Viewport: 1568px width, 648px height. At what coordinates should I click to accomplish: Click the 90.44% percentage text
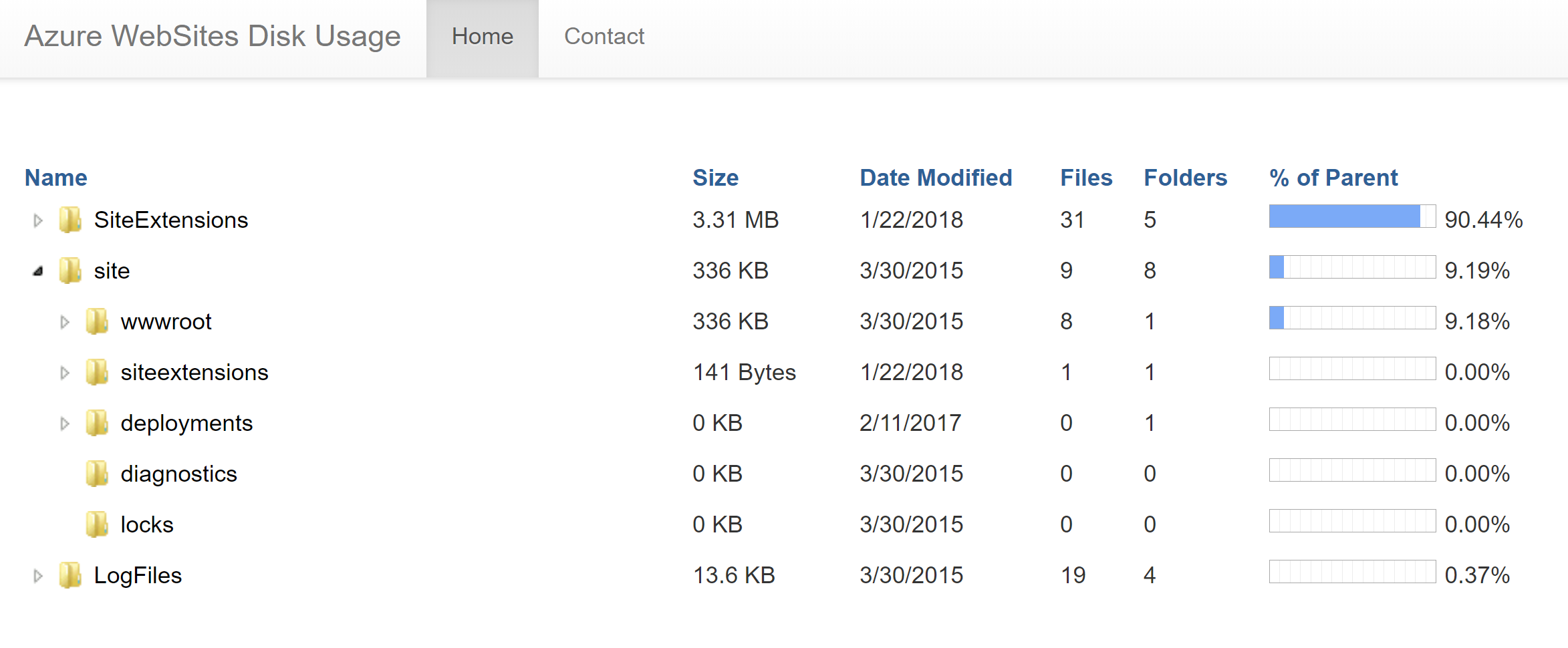click(x=1484, y=220)
